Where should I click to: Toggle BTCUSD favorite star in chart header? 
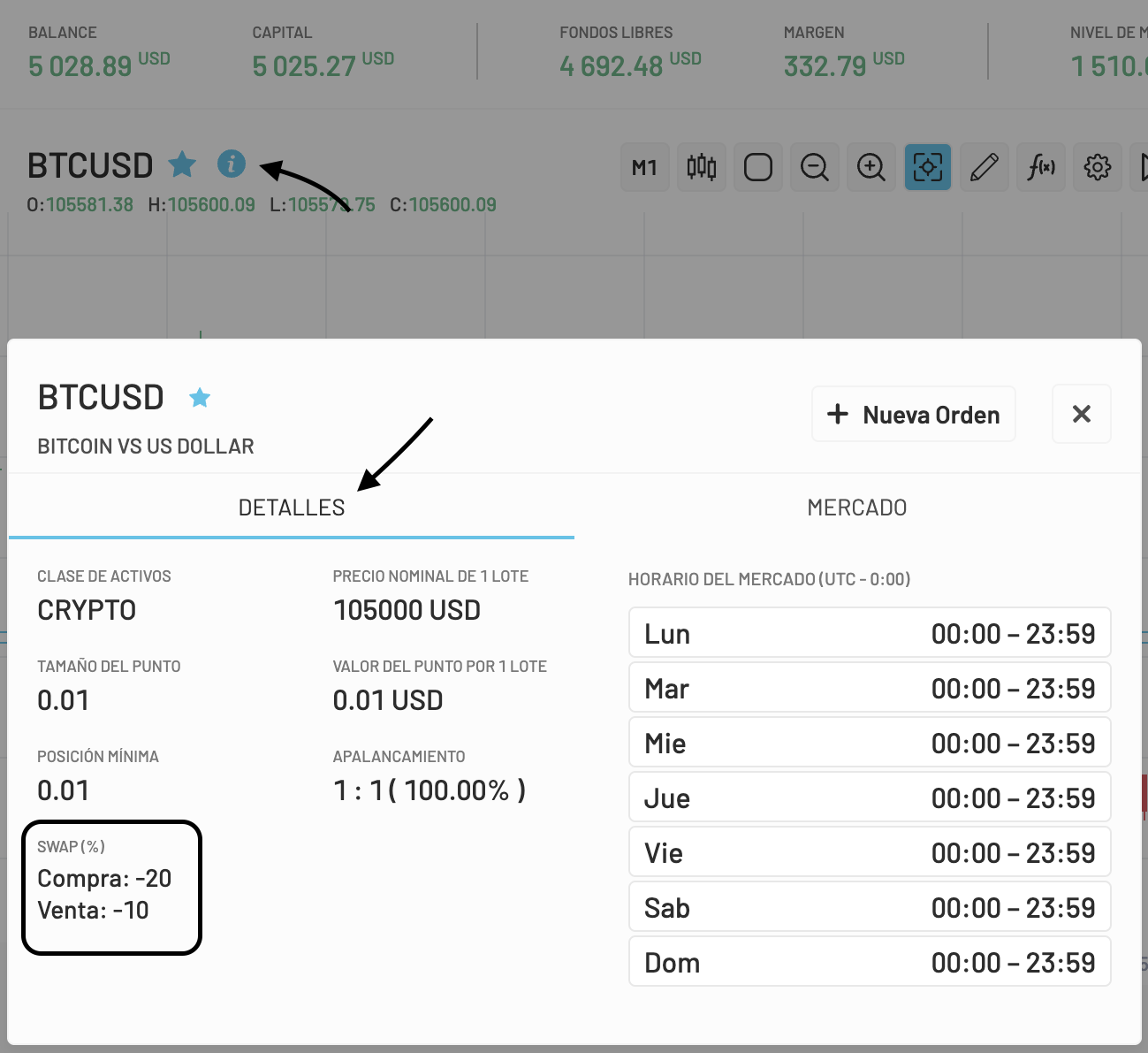182,164
